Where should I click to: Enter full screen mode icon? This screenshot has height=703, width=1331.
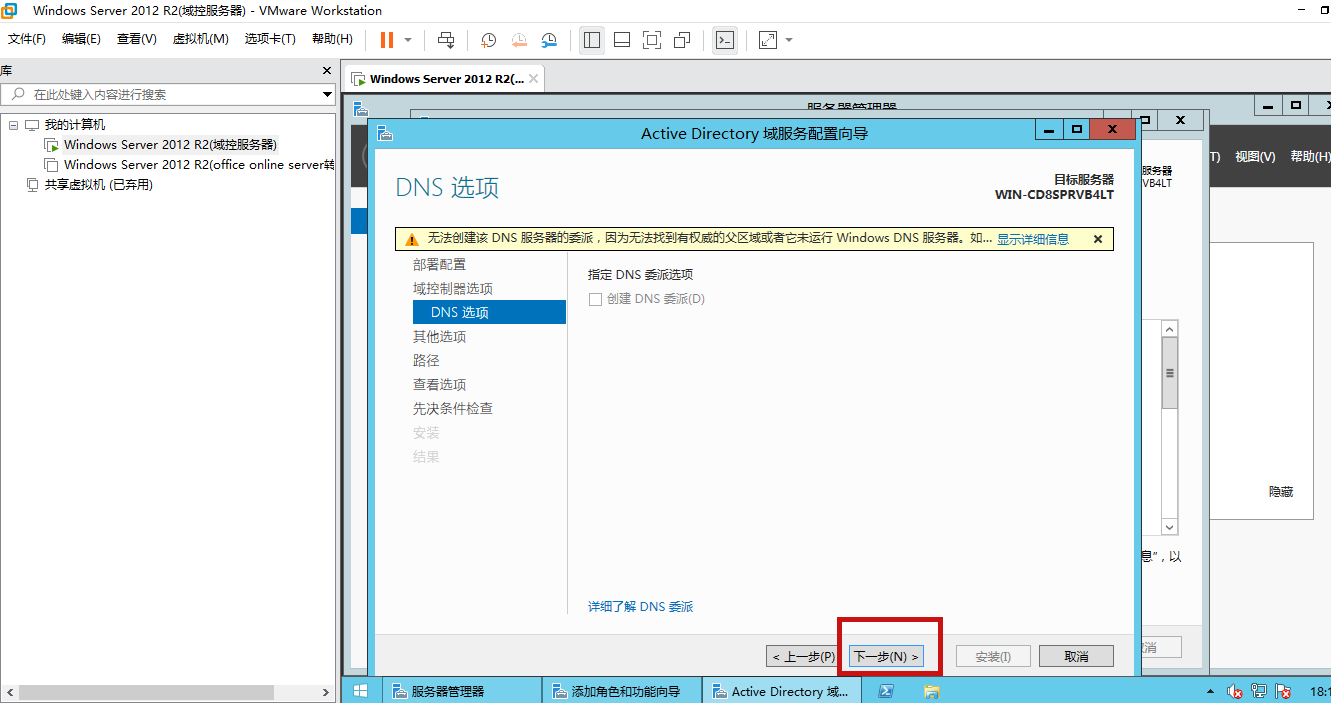point(651,40)
